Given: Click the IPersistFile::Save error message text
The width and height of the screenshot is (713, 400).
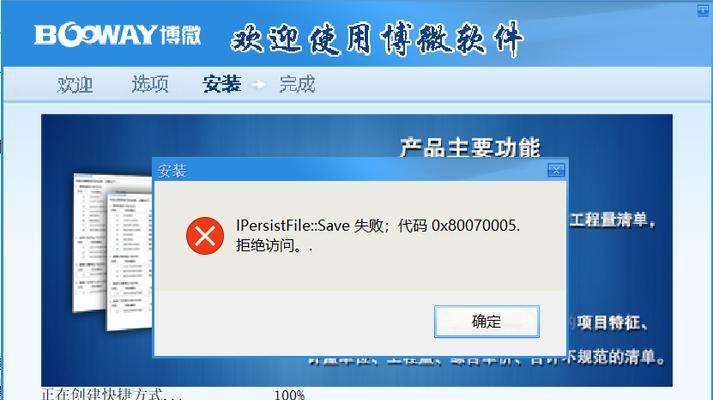Looking at the screenshot, I should click(x=377, y=225).
